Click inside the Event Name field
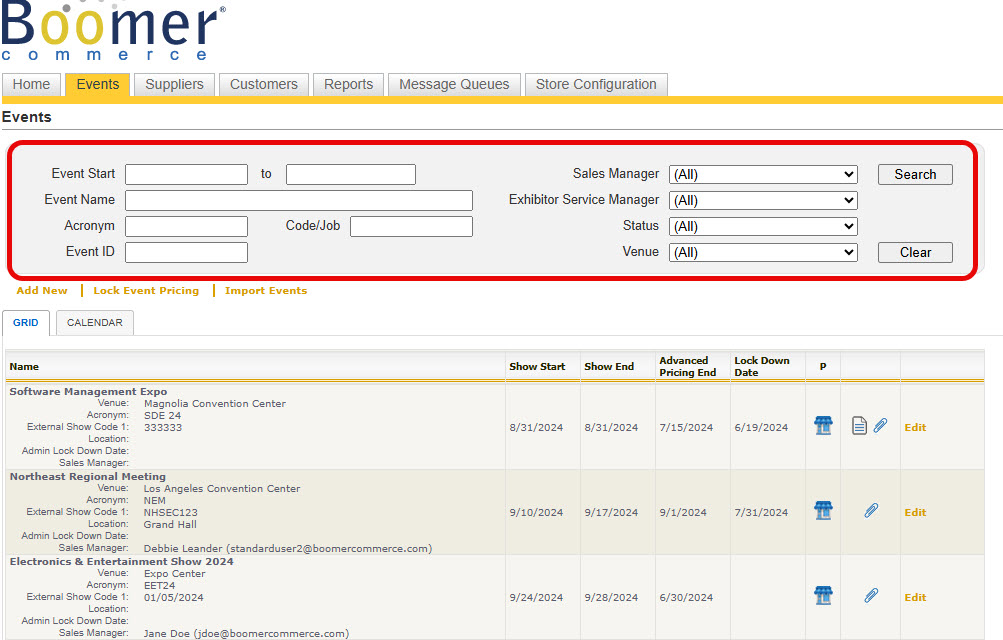The height and width of the screenshot is (640, 1003). (x=297, y=200)
